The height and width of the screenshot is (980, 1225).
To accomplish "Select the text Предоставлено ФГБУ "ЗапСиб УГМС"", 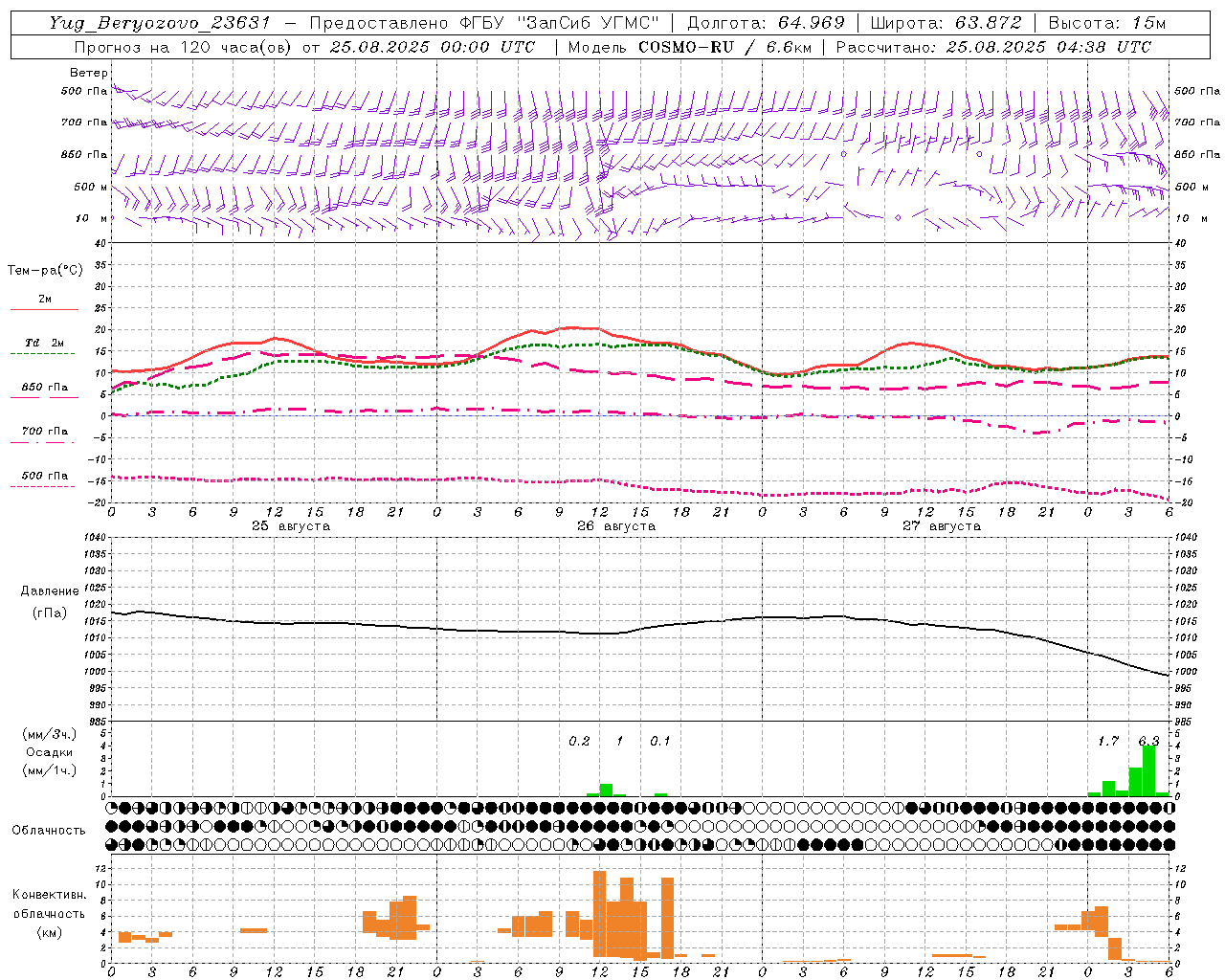I will tap(485, 23).
